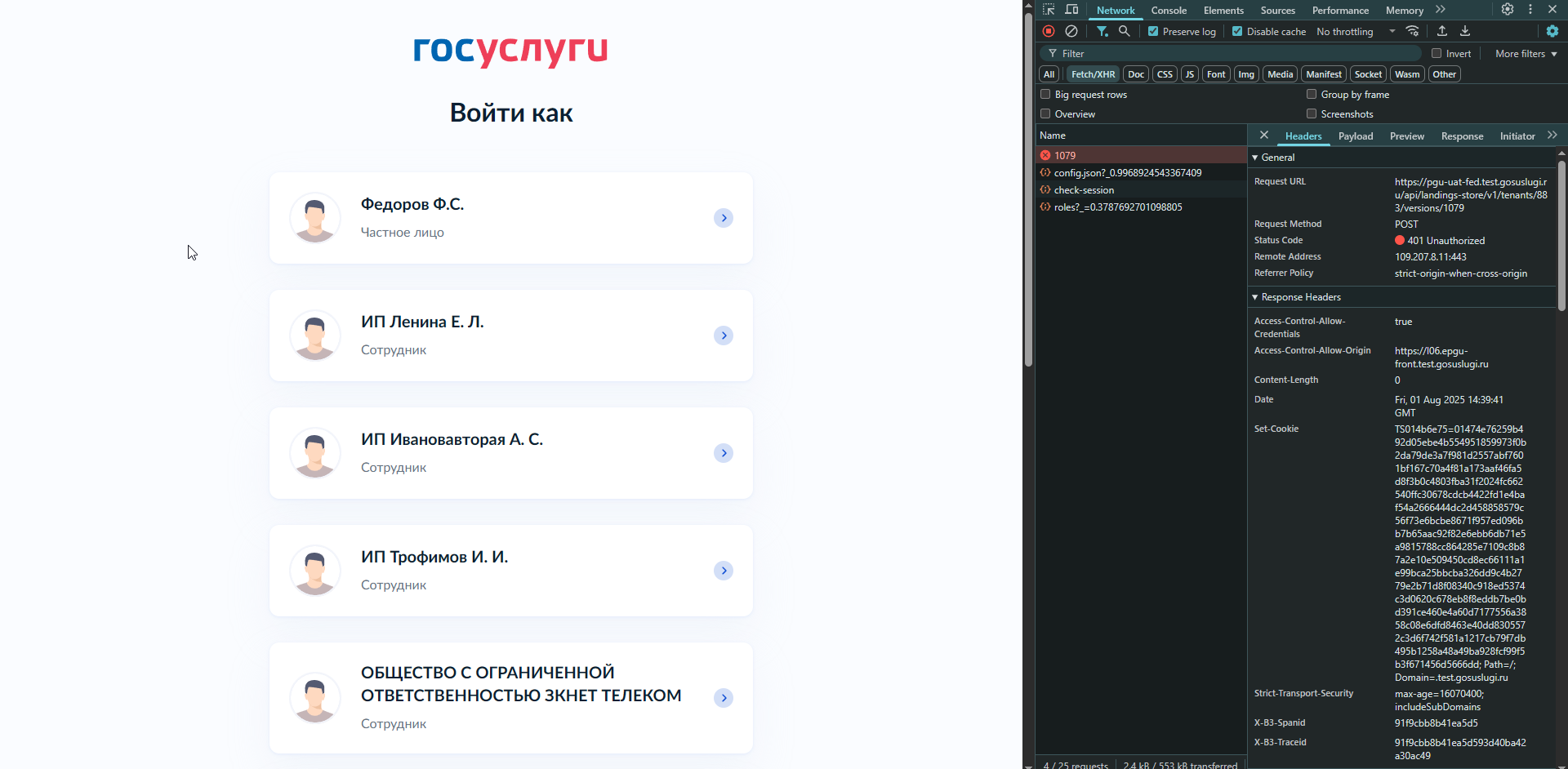This screenshot has height=769, width=1568.
Task: Enable Big request rows checkbox
Action: (1045, 94)
